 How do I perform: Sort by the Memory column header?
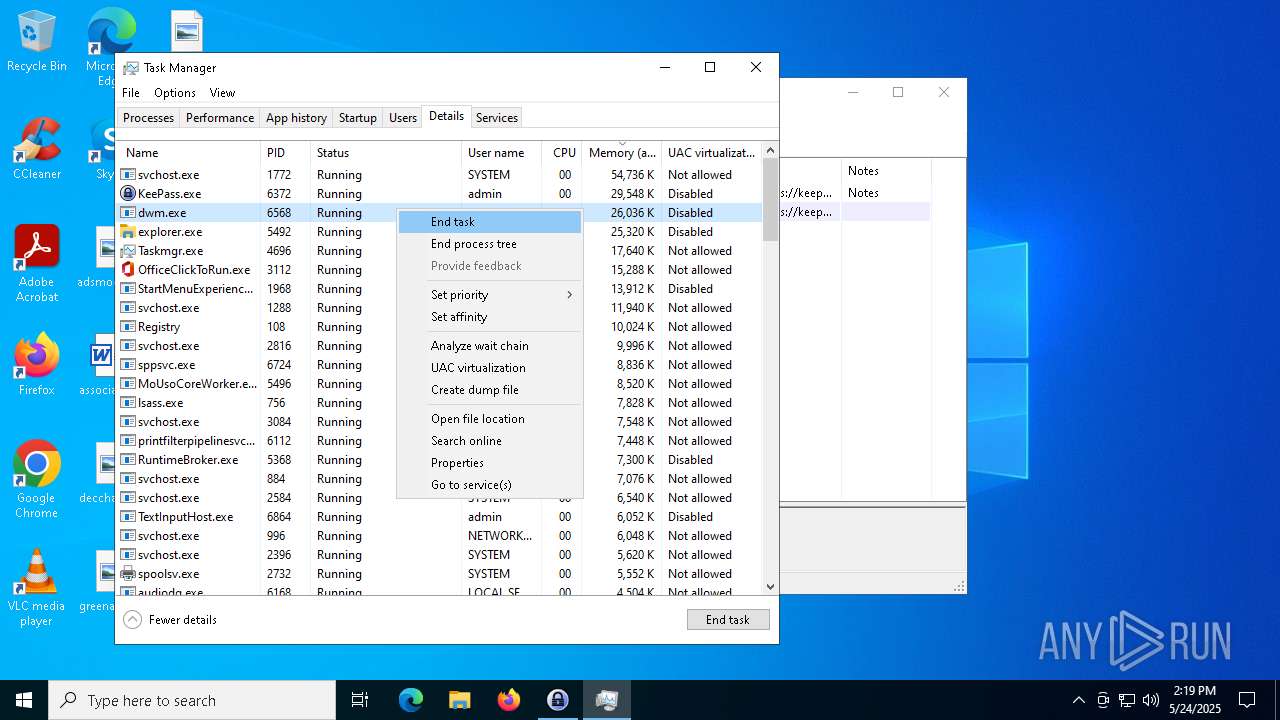point(622,152)
